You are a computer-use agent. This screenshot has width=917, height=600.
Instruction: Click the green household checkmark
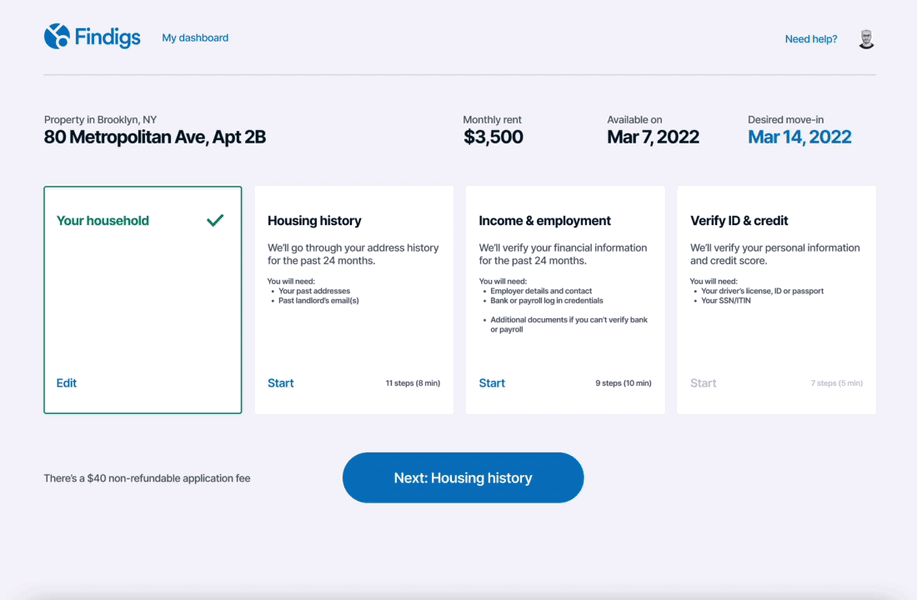215,220
